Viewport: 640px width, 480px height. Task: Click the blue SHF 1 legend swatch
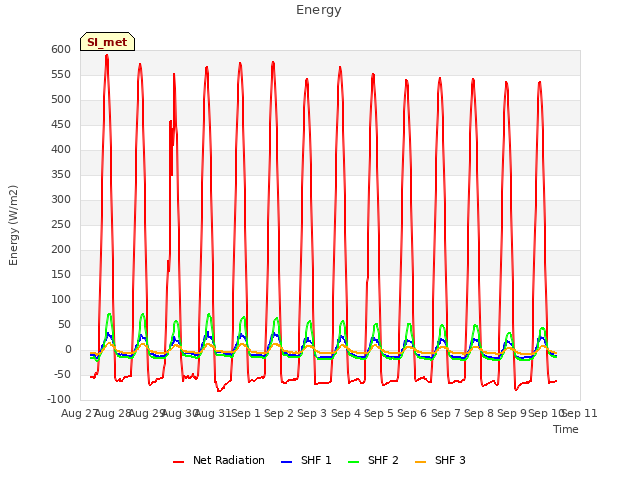pos(287,462)
